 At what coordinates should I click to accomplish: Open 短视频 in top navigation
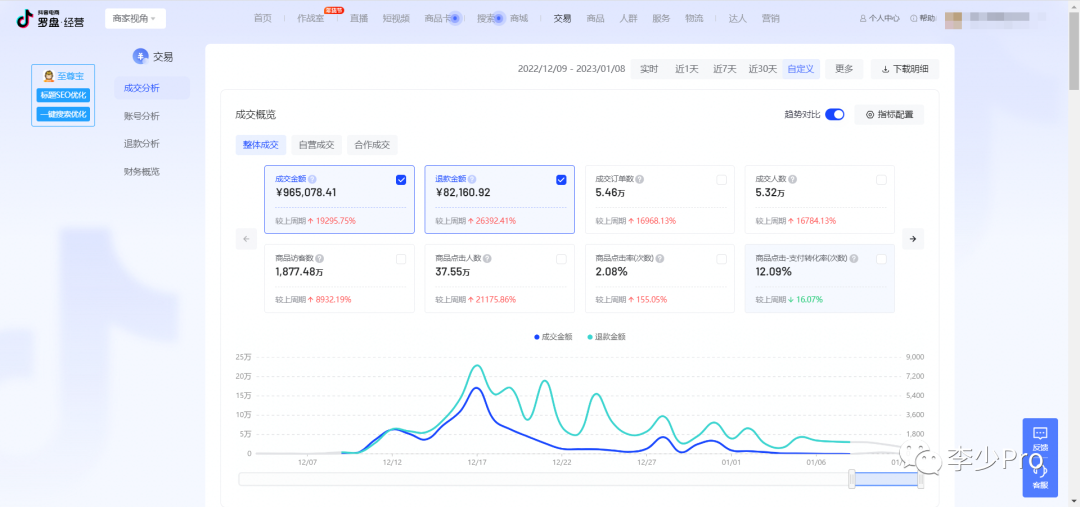[x=397, y=19]
